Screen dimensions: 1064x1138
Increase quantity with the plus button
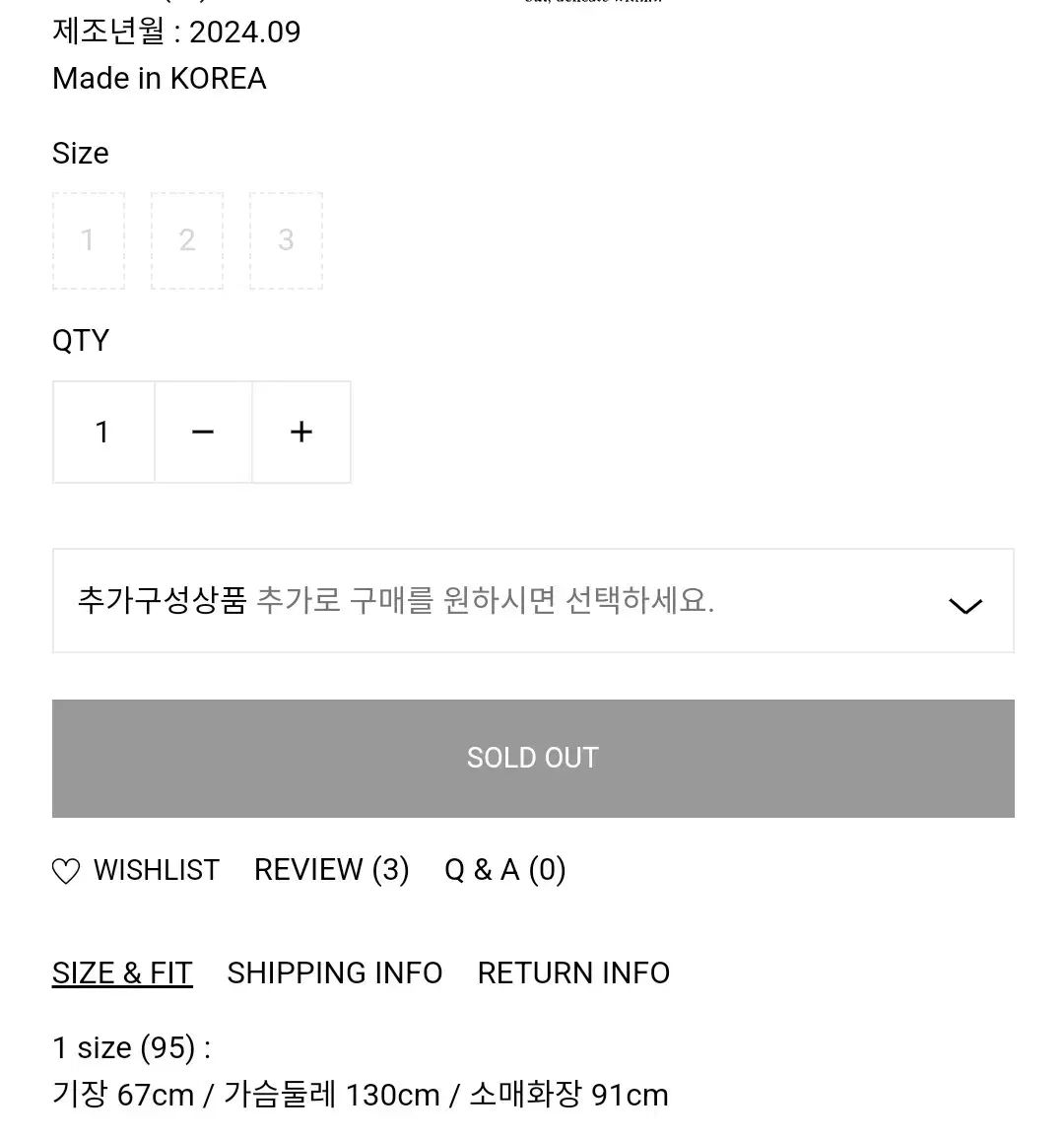tap(301, 432)
